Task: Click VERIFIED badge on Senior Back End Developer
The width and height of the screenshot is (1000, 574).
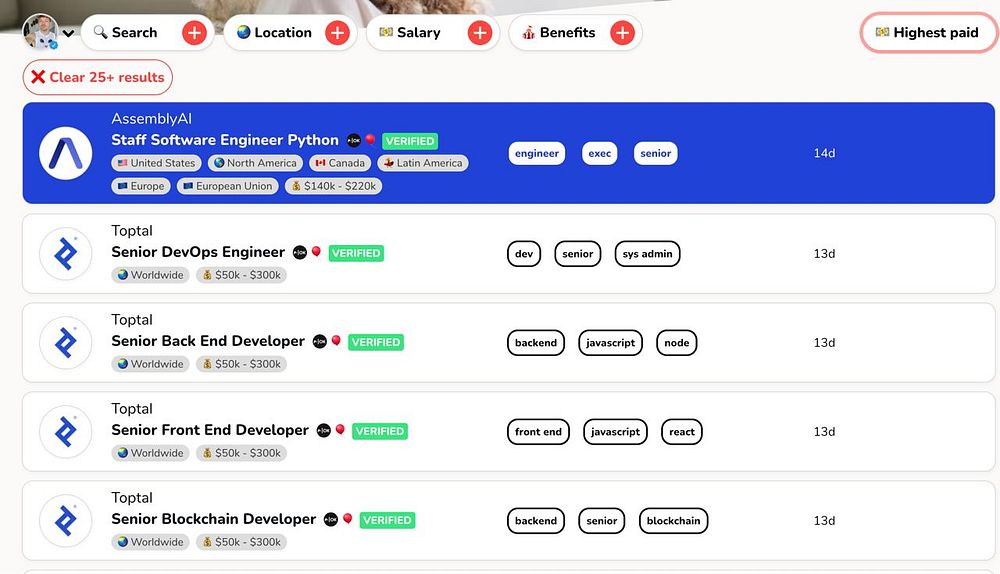Action: click(x=376, y=342)
